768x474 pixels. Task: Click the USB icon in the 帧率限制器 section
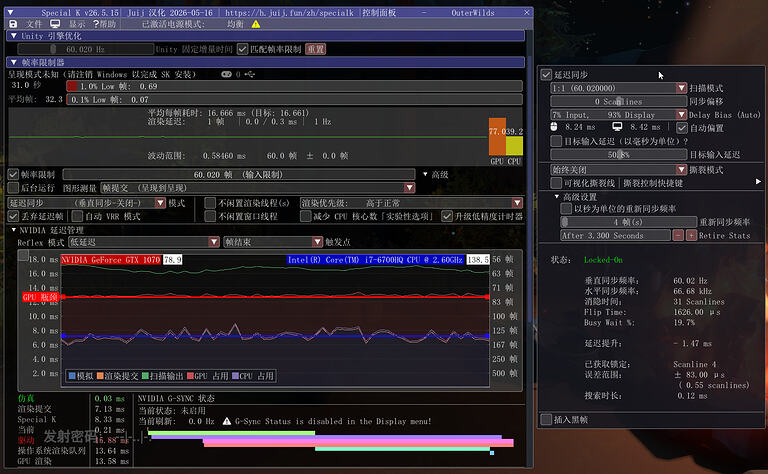250,74
